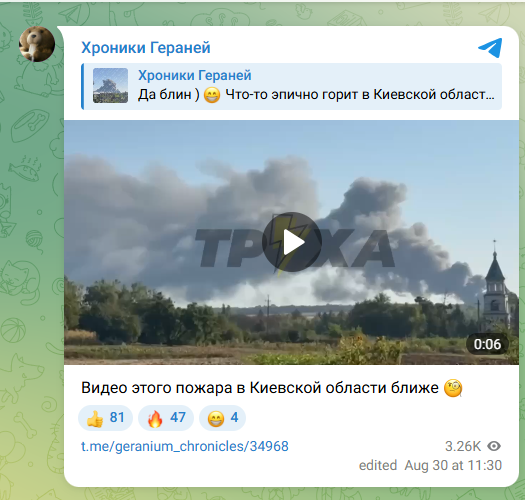Image resolution: width=525 pixels, height=500 pixels.
Task: Open t.me/geranium_chronicles/34968 link
Action: coord(185,446)
